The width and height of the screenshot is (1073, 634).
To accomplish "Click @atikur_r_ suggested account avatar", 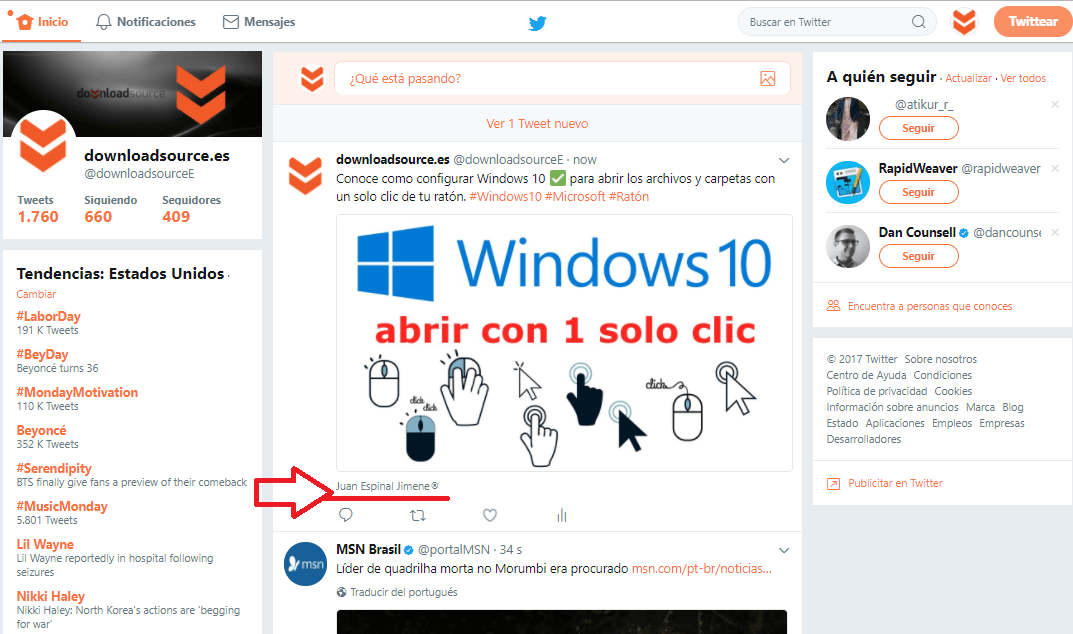I will pyautogui.click(x=848, y=118).
